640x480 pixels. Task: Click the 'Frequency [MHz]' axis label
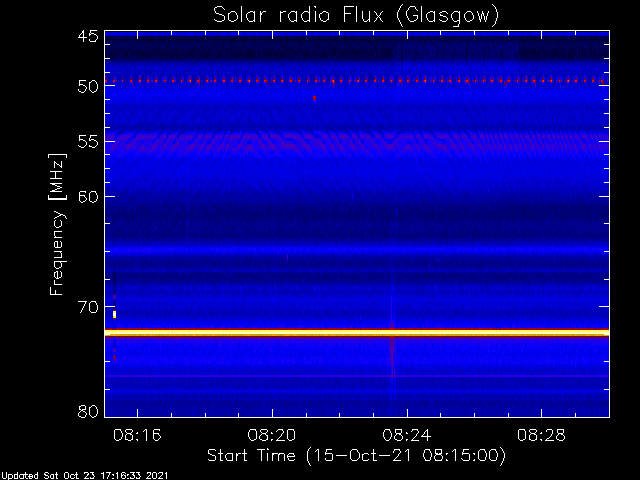(57, 224)
